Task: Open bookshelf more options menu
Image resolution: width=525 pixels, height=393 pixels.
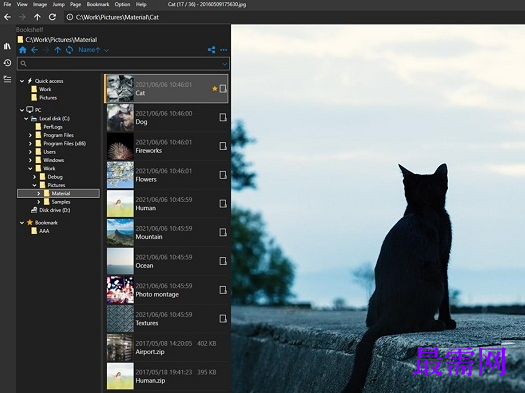Action: (224, 50)
